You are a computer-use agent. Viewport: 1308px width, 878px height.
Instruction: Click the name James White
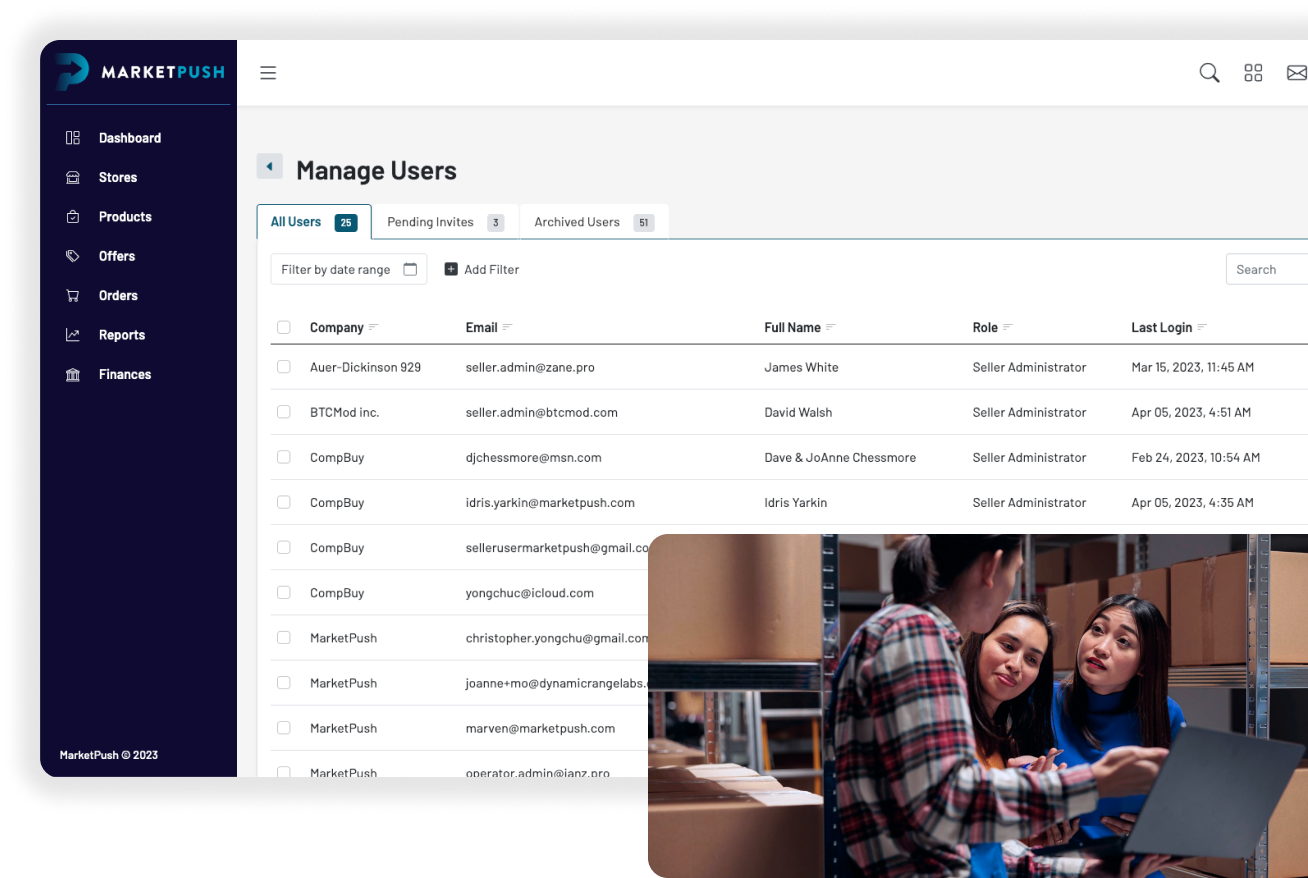click(801, 367)
